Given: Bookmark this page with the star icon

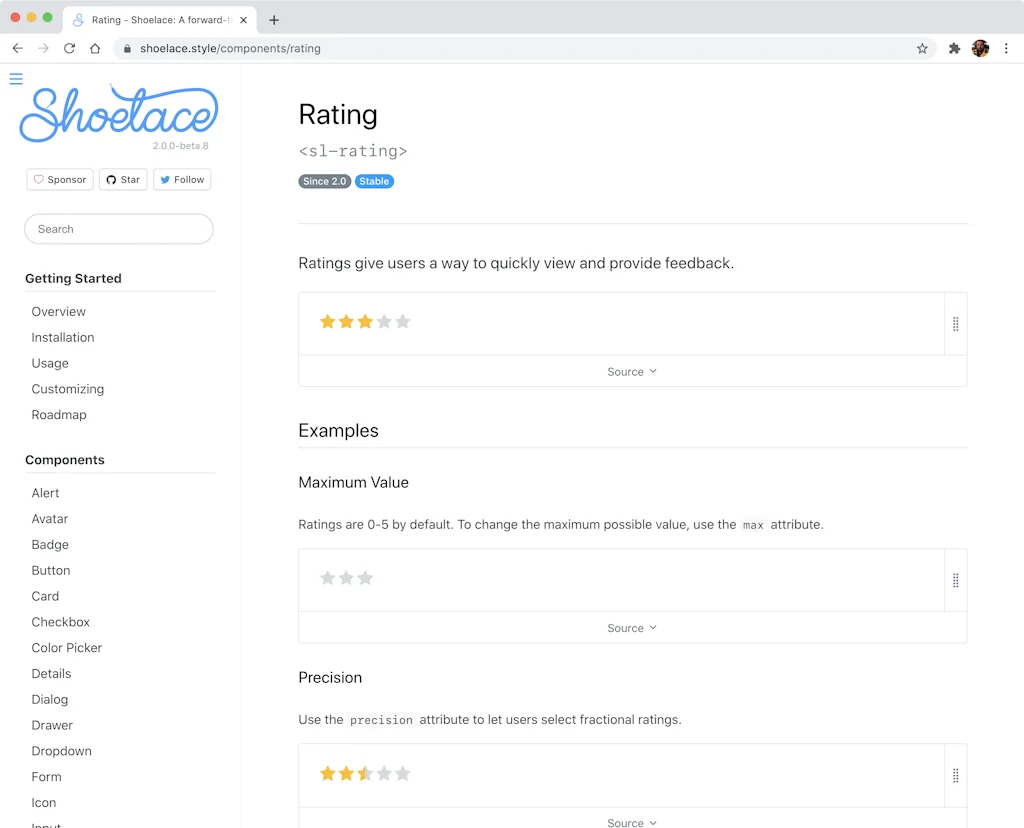Looking at the screenshot, I should (922, 48).
